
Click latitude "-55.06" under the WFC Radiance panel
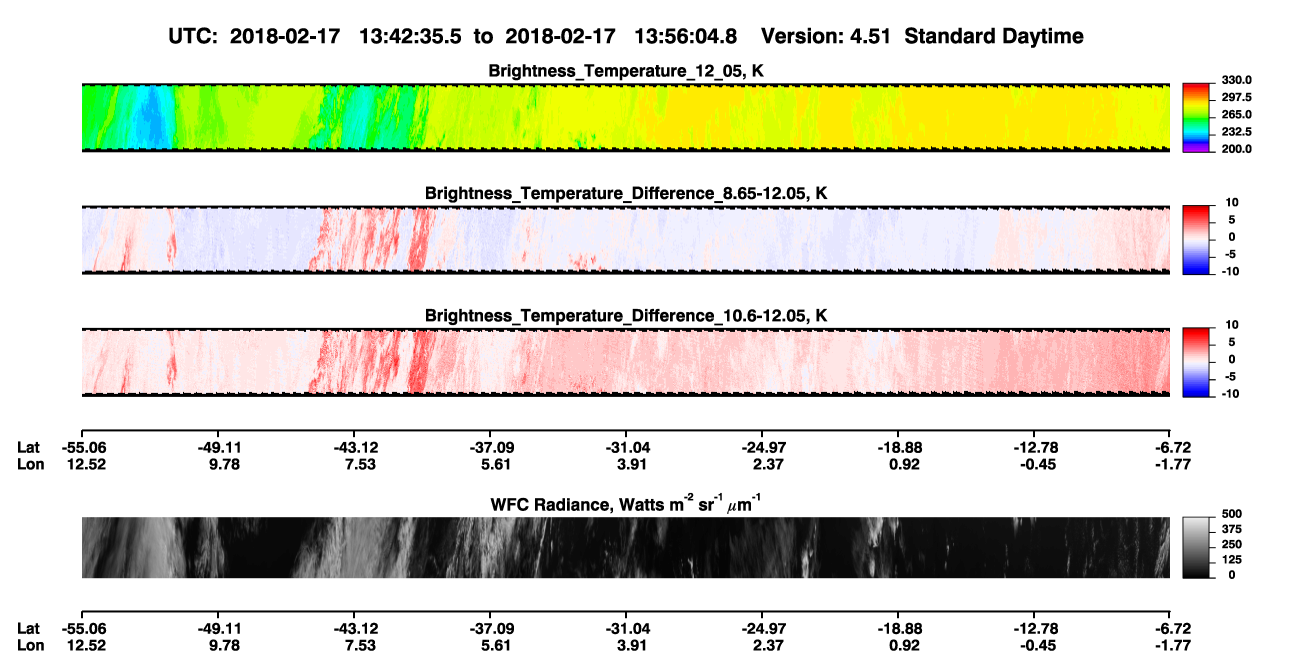[84, 628]
